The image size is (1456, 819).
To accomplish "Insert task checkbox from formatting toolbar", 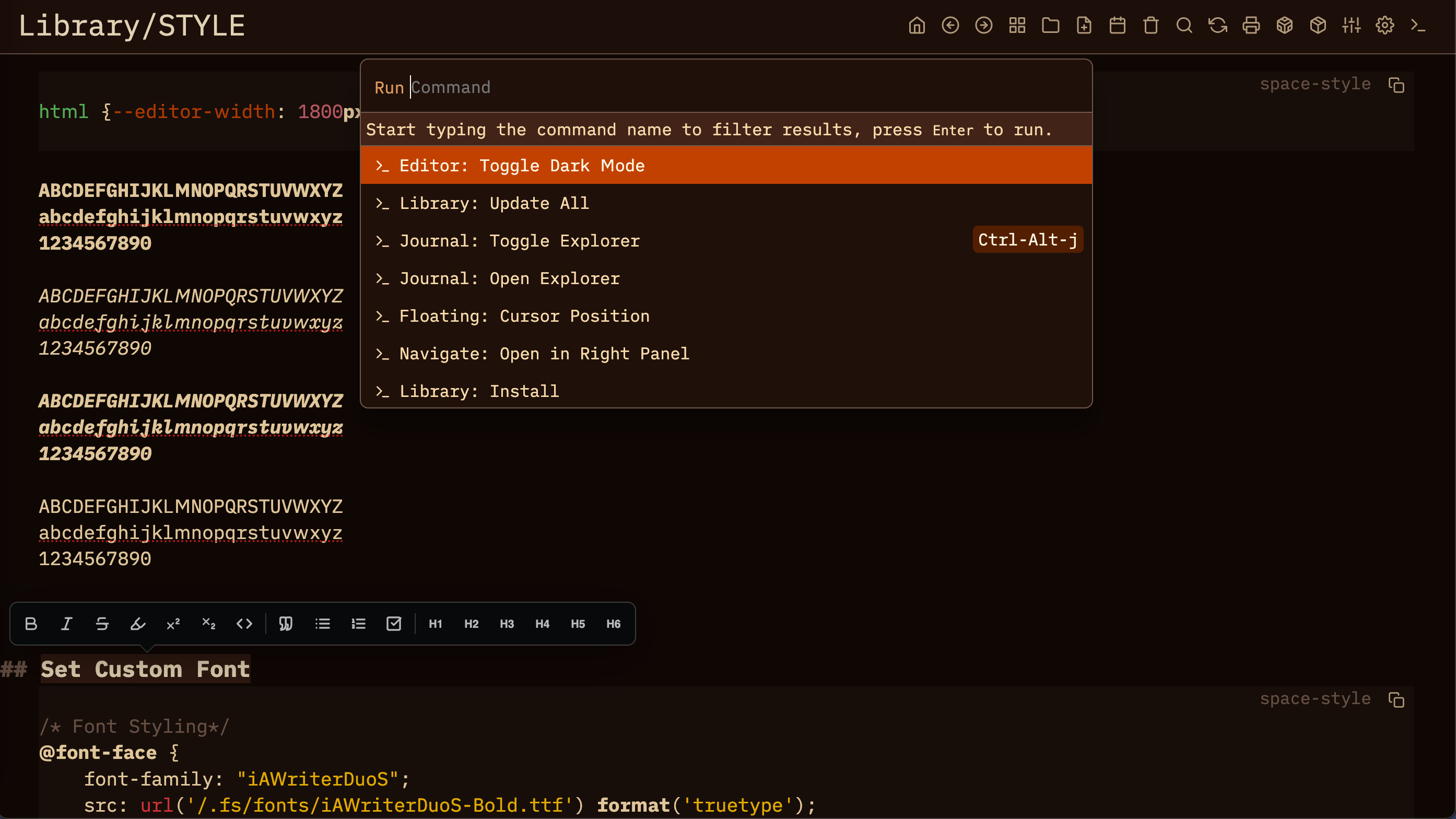I will pos(393,624).
